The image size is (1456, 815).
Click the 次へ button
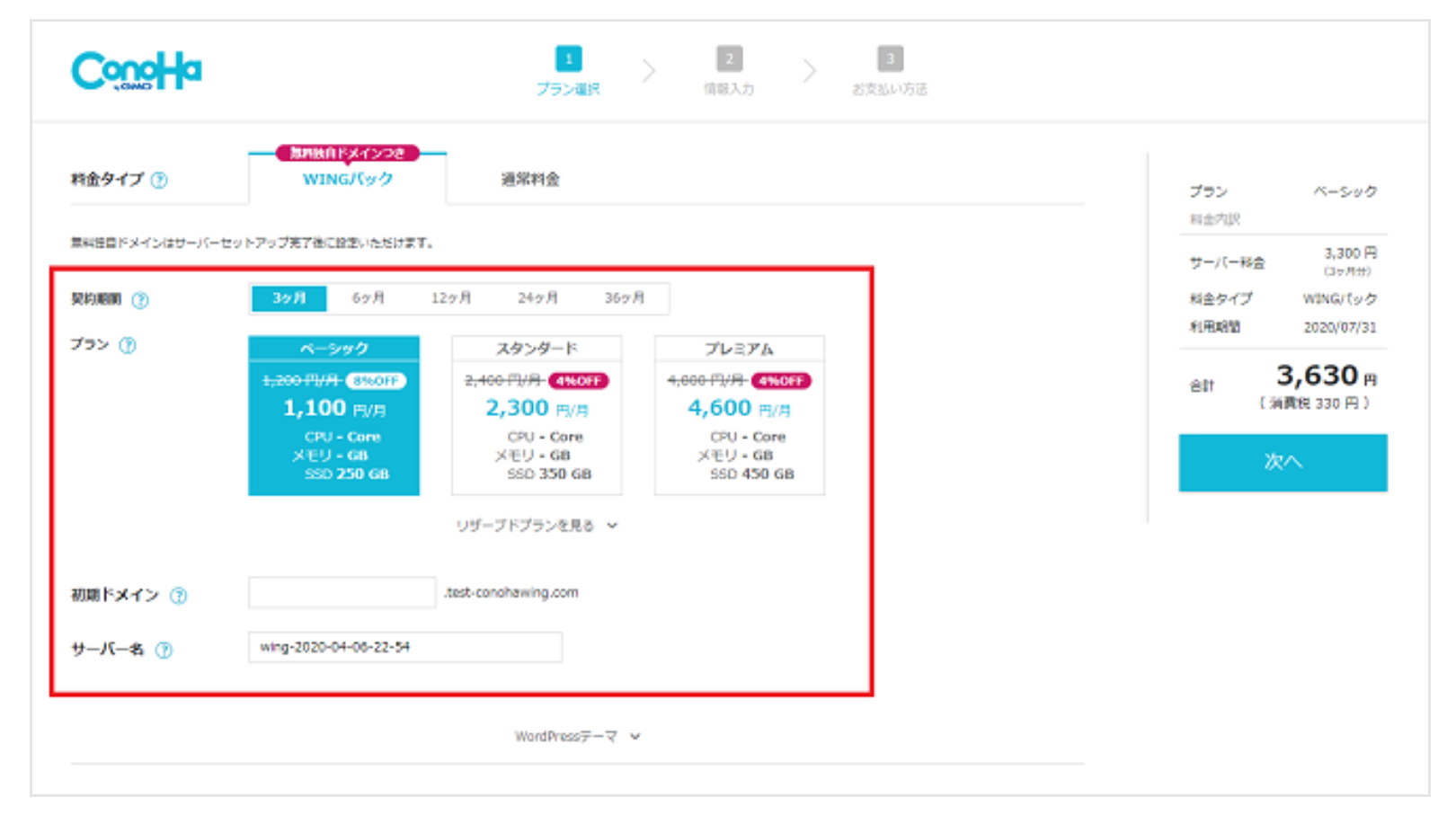(1283, 462)
